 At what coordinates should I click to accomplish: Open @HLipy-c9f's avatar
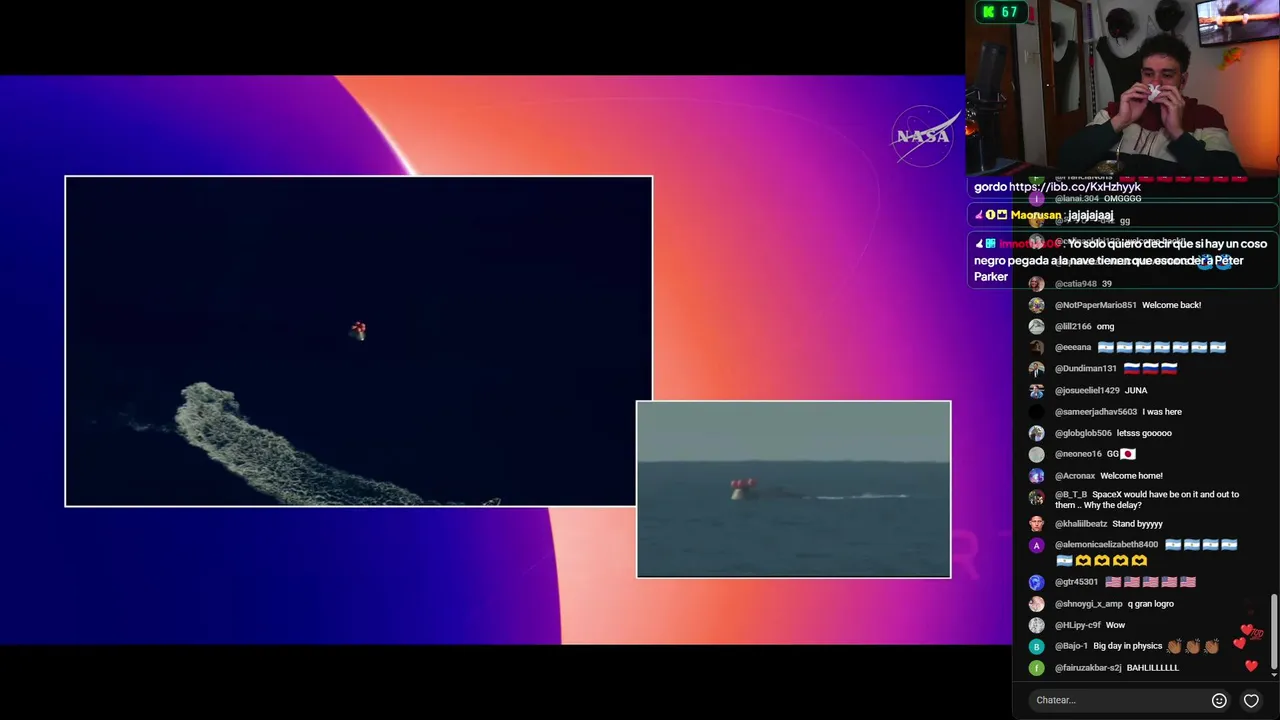1036,625
